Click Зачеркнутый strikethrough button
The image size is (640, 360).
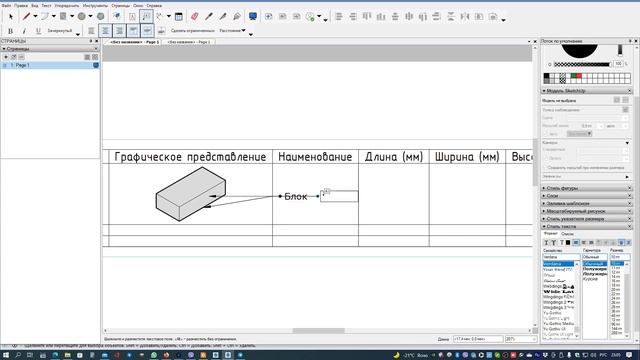(x=60, y=31)
